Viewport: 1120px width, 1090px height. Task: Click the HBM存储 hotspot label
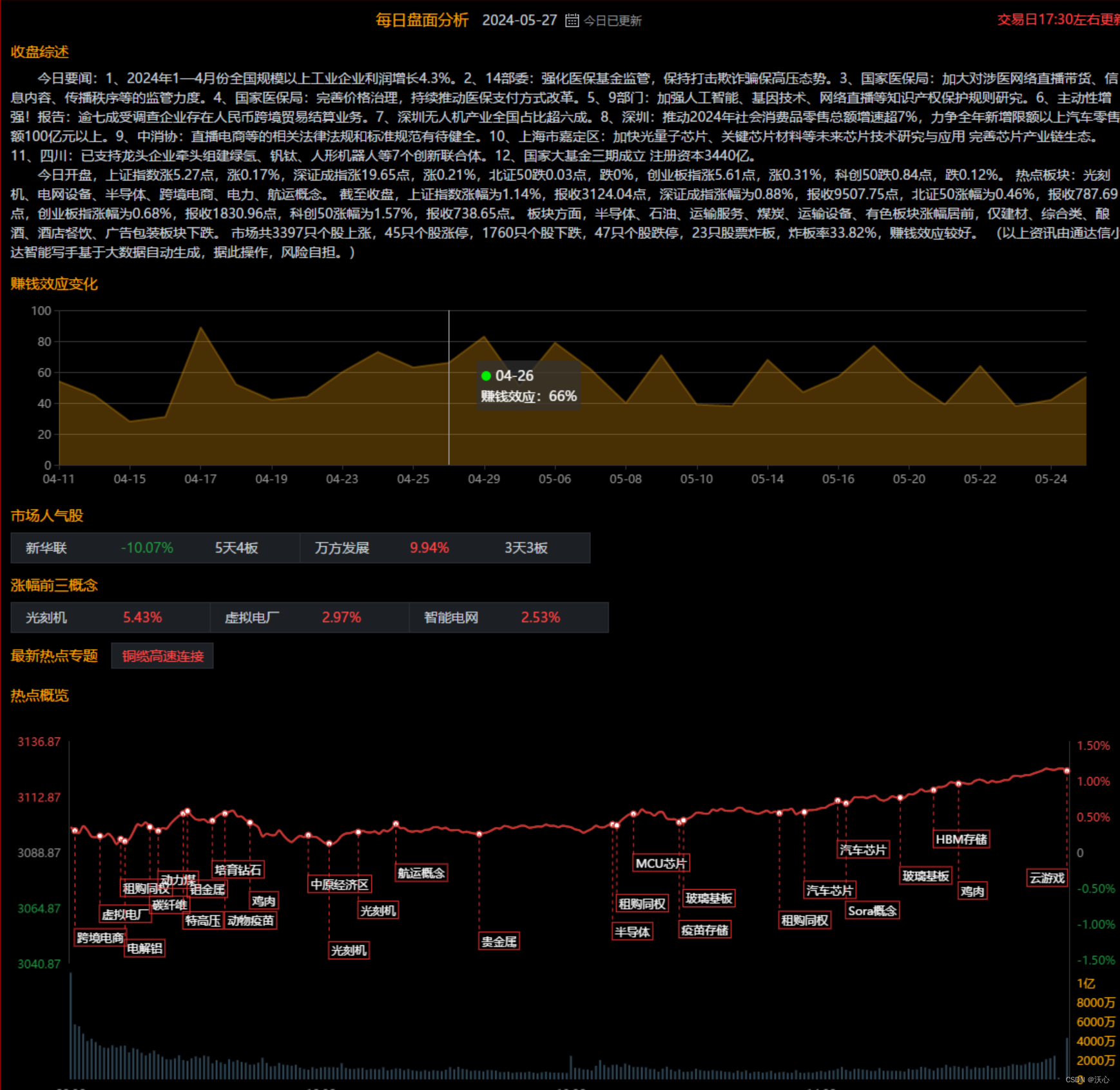[x=961, y=839]
